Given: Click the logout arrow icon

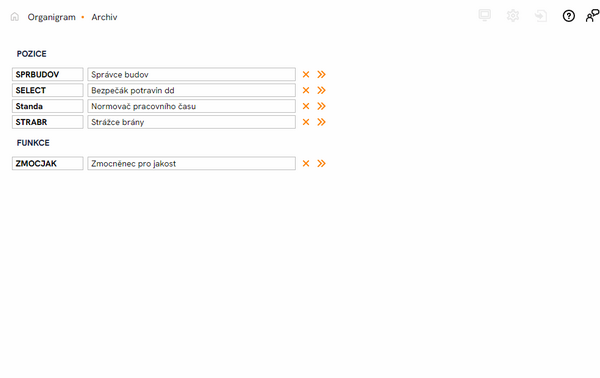Looking at the screenshot, I should point(541,16).
